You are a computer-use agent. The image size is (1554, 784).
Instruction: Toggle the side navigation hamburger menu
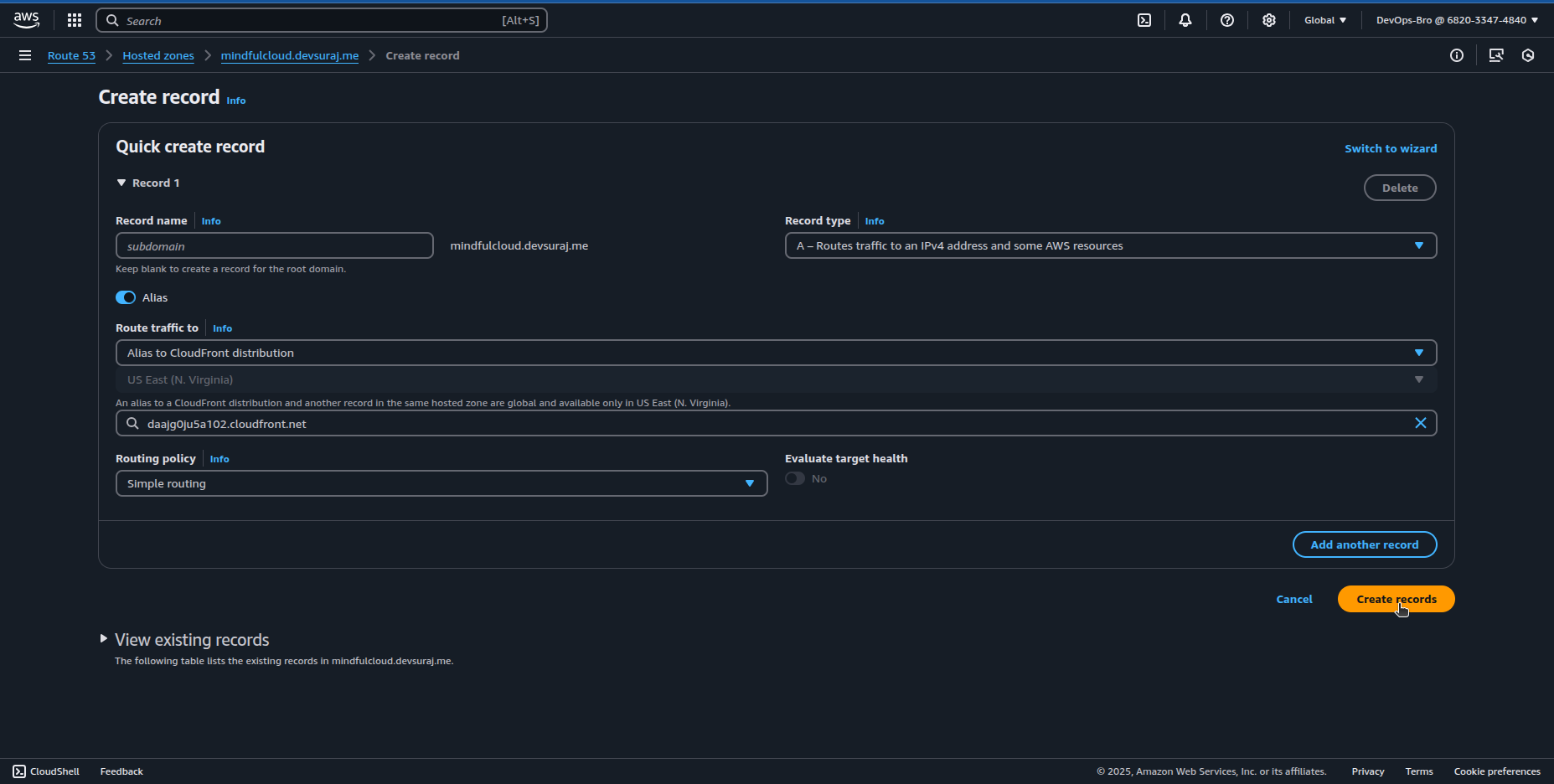[25, 55]
